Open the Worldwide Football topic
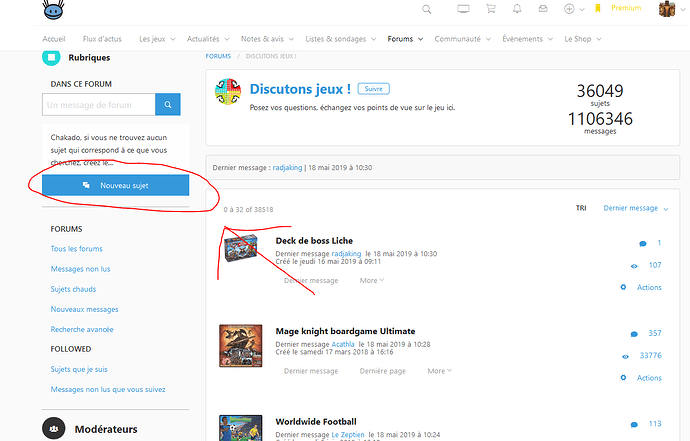Image resolution: width=690 pixels, height=441 pixels. pyautogui.click(x=316, y=422)
